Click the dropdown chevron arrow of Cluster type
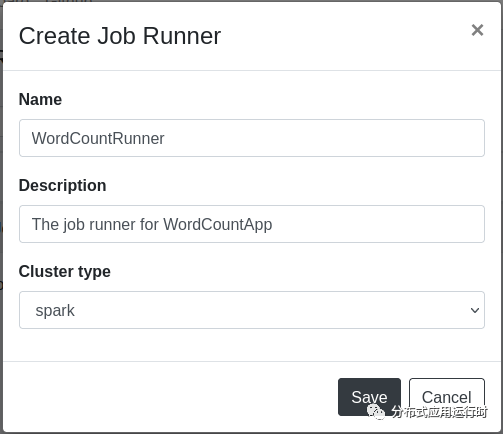503x434 pixels. (475, 310)
